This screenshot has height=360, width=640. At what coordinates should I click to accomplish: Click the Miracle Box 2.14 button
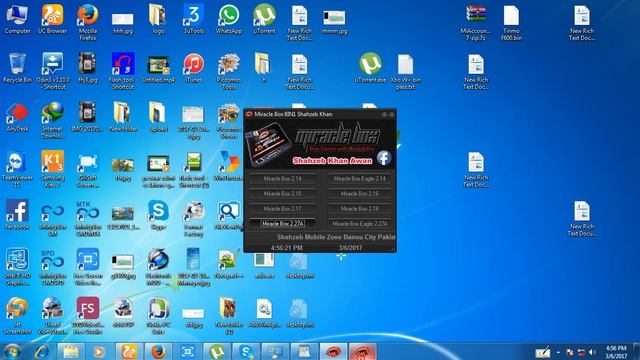(x=282, y=179)
